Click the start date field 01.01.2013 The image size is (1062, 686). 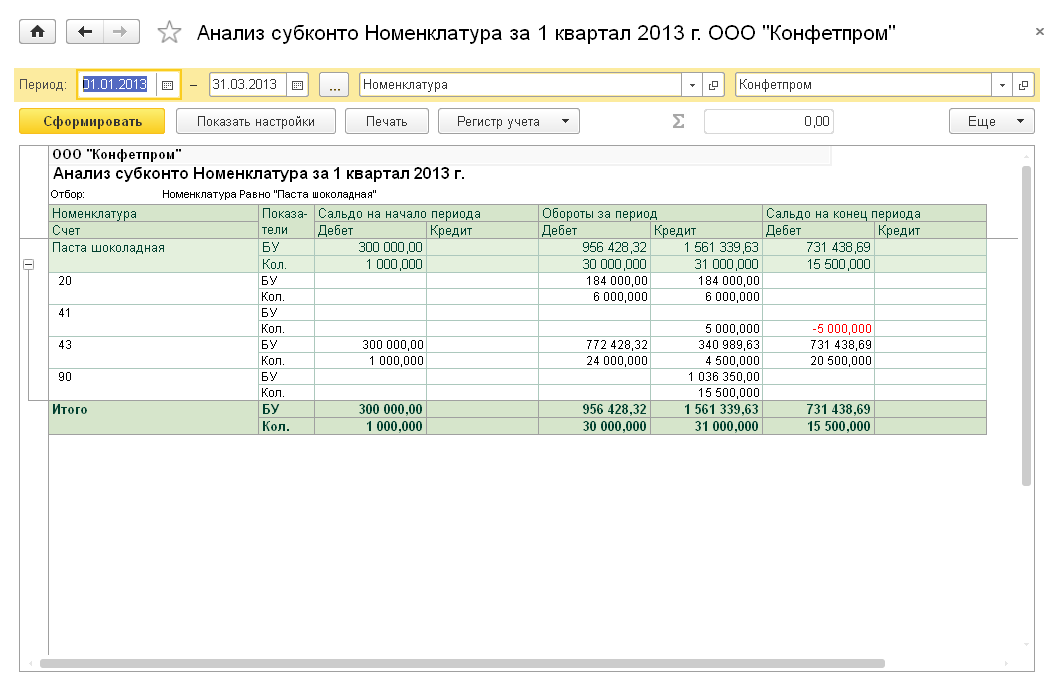116,85
